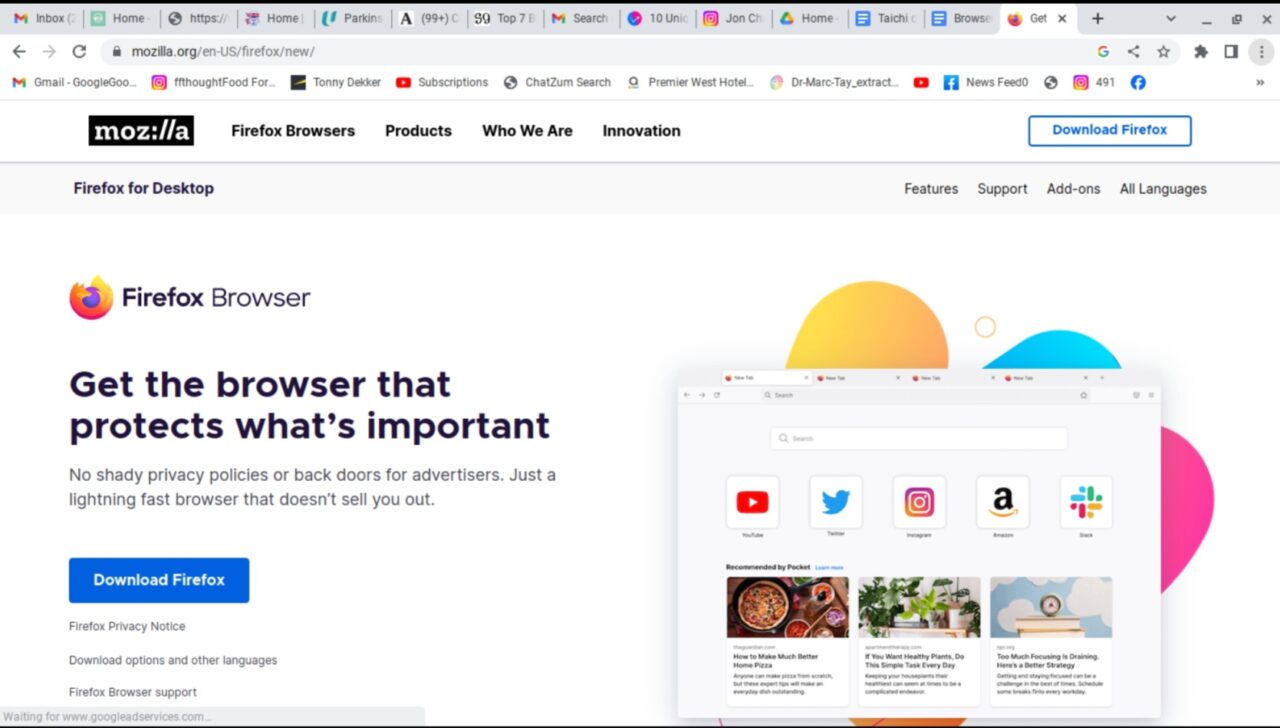1280x728 pixels.
Task: Open the Who We Are menu
Action: [527, 131]
